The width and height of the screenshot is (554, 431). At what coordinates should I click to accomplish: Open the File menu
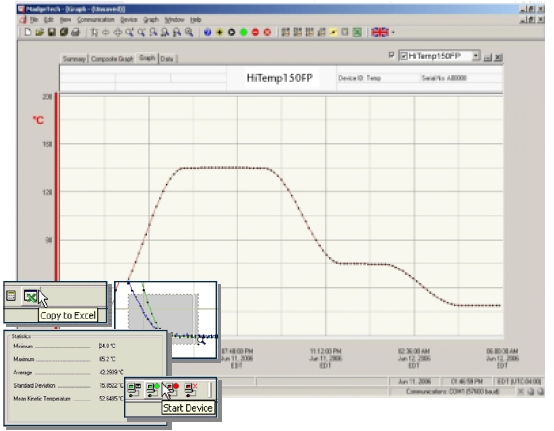pos(34,20)
